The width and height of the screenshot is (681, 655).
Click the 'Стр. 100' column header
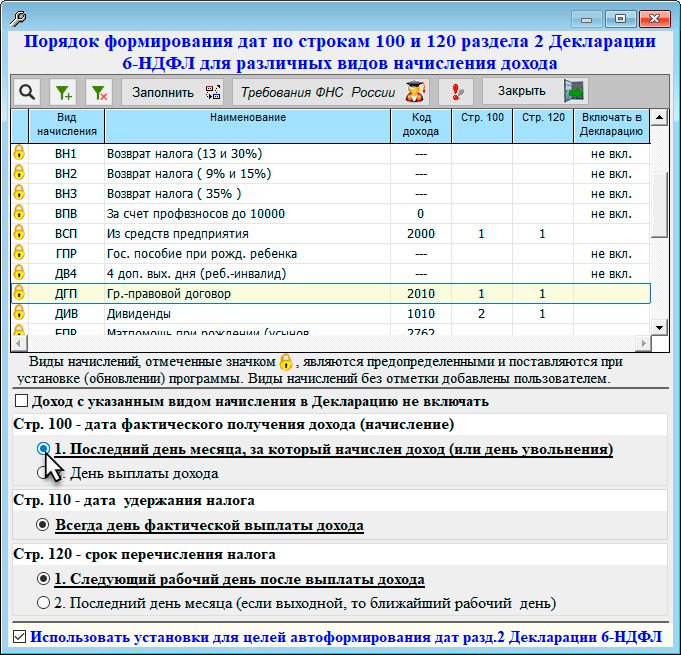tap(482, 125)
